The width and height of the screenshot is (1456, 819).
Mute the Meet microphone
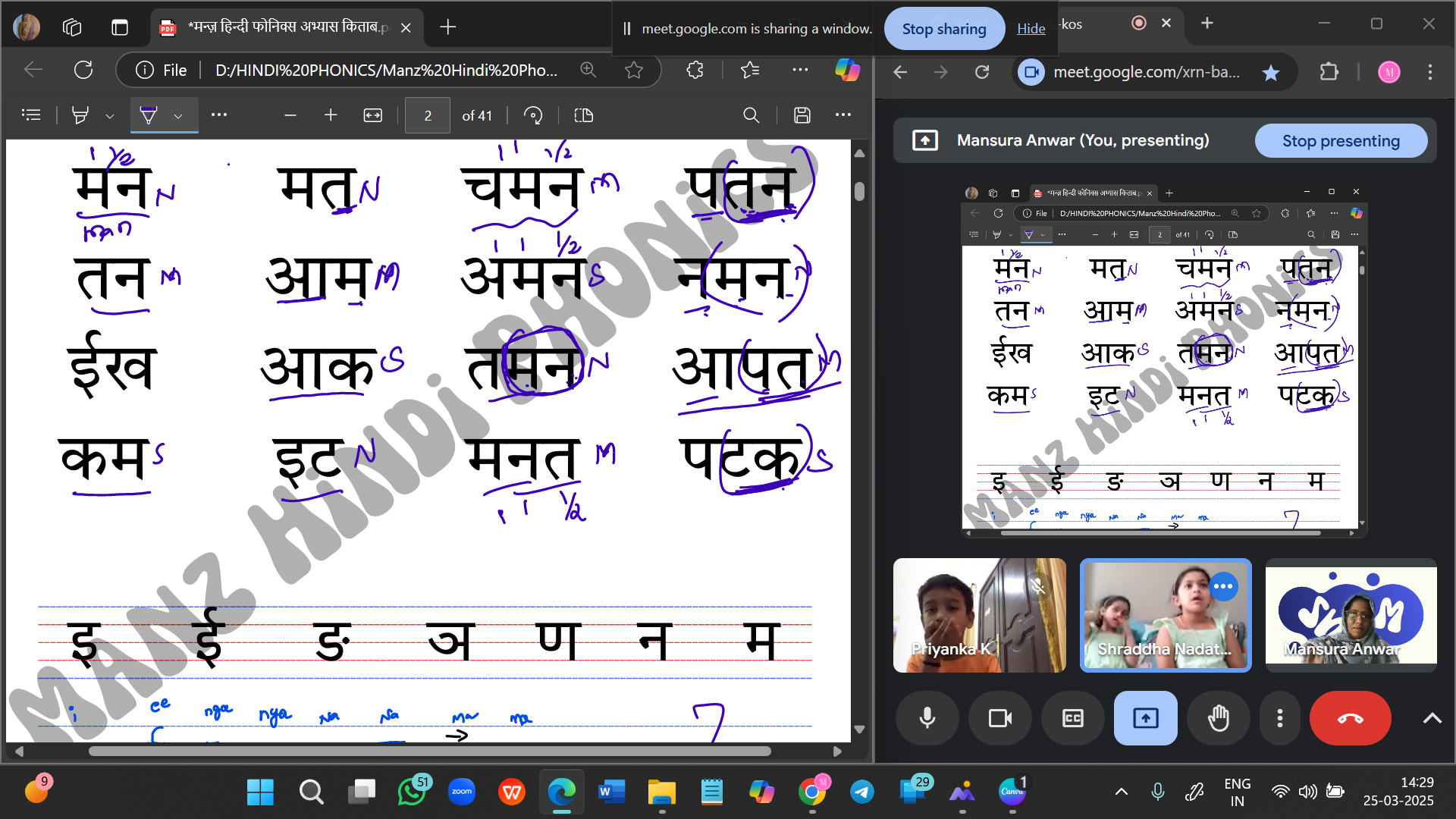[927, 717]
